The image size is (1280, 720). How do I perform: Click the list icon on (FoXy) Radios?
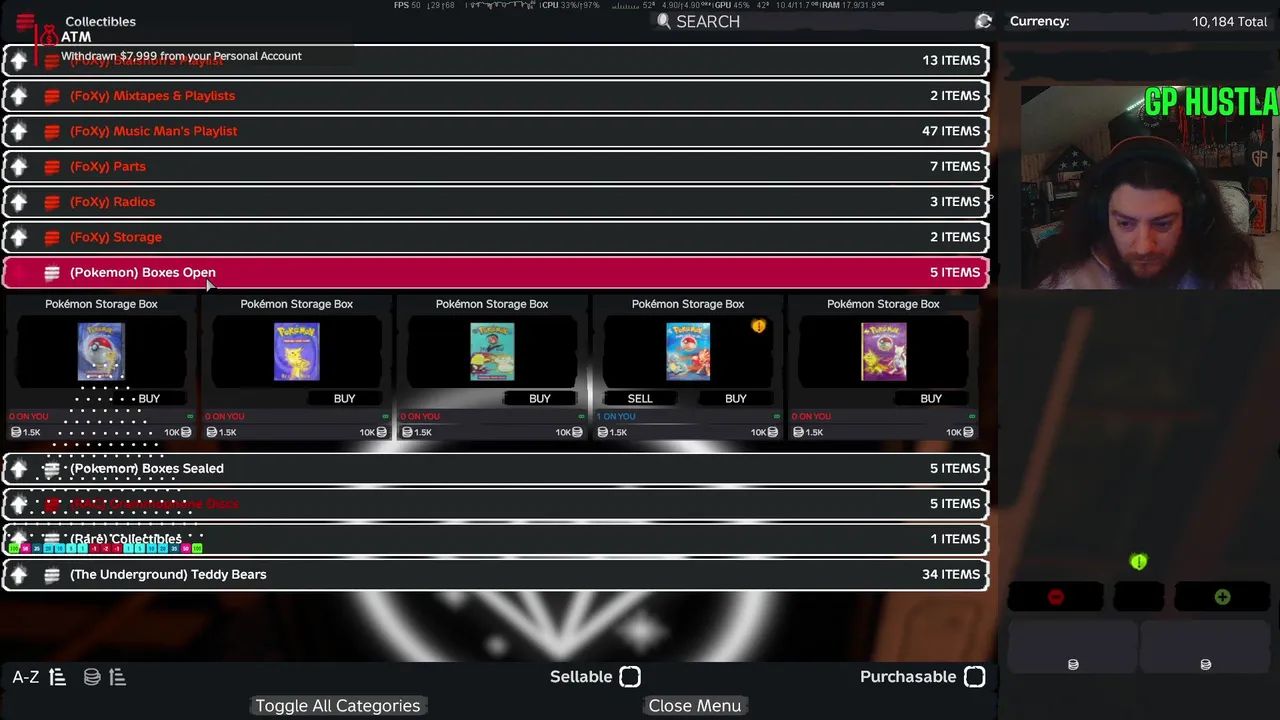52,202
